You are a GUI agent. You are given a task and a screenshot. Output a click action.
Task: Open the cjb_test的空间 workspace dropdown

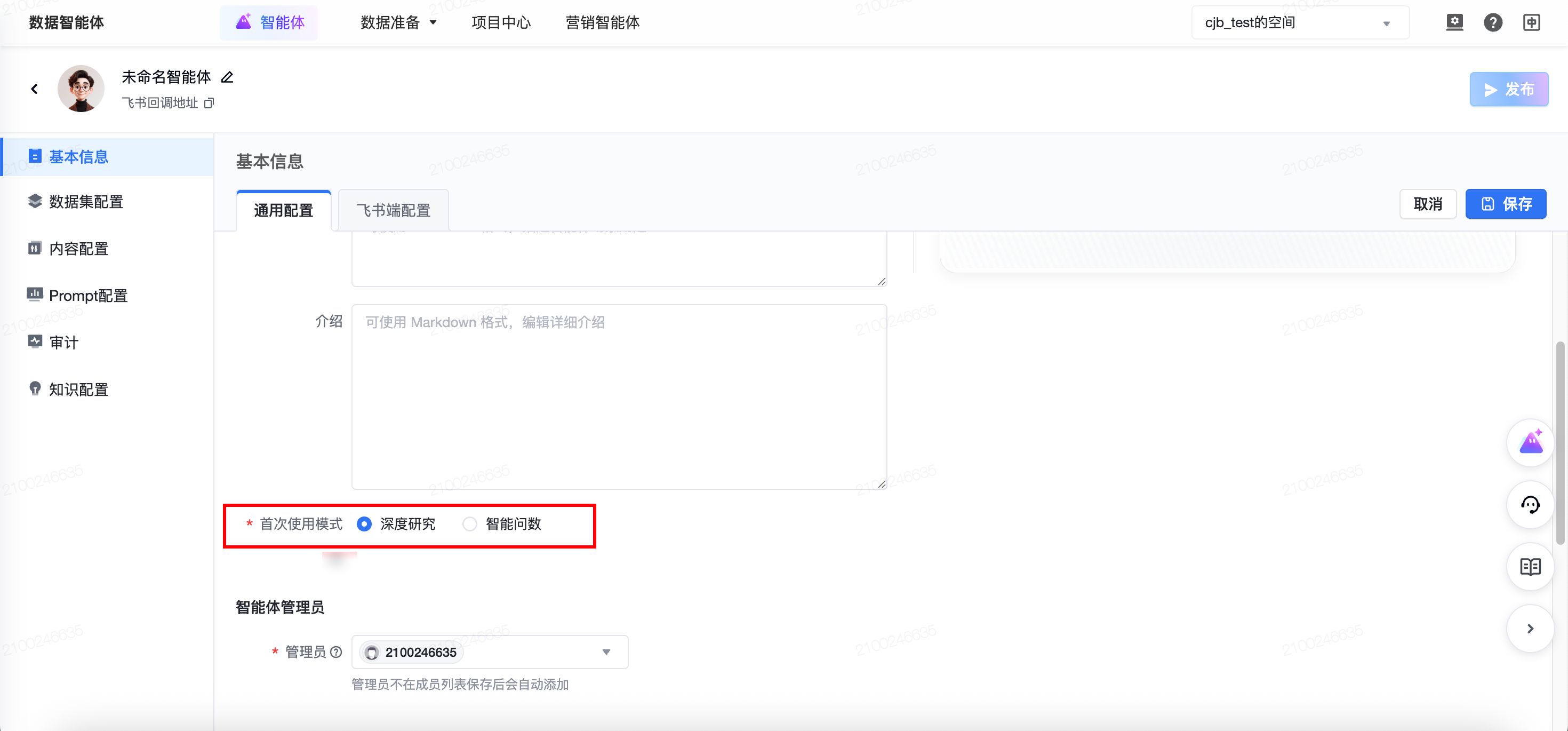click(1300, 22)
